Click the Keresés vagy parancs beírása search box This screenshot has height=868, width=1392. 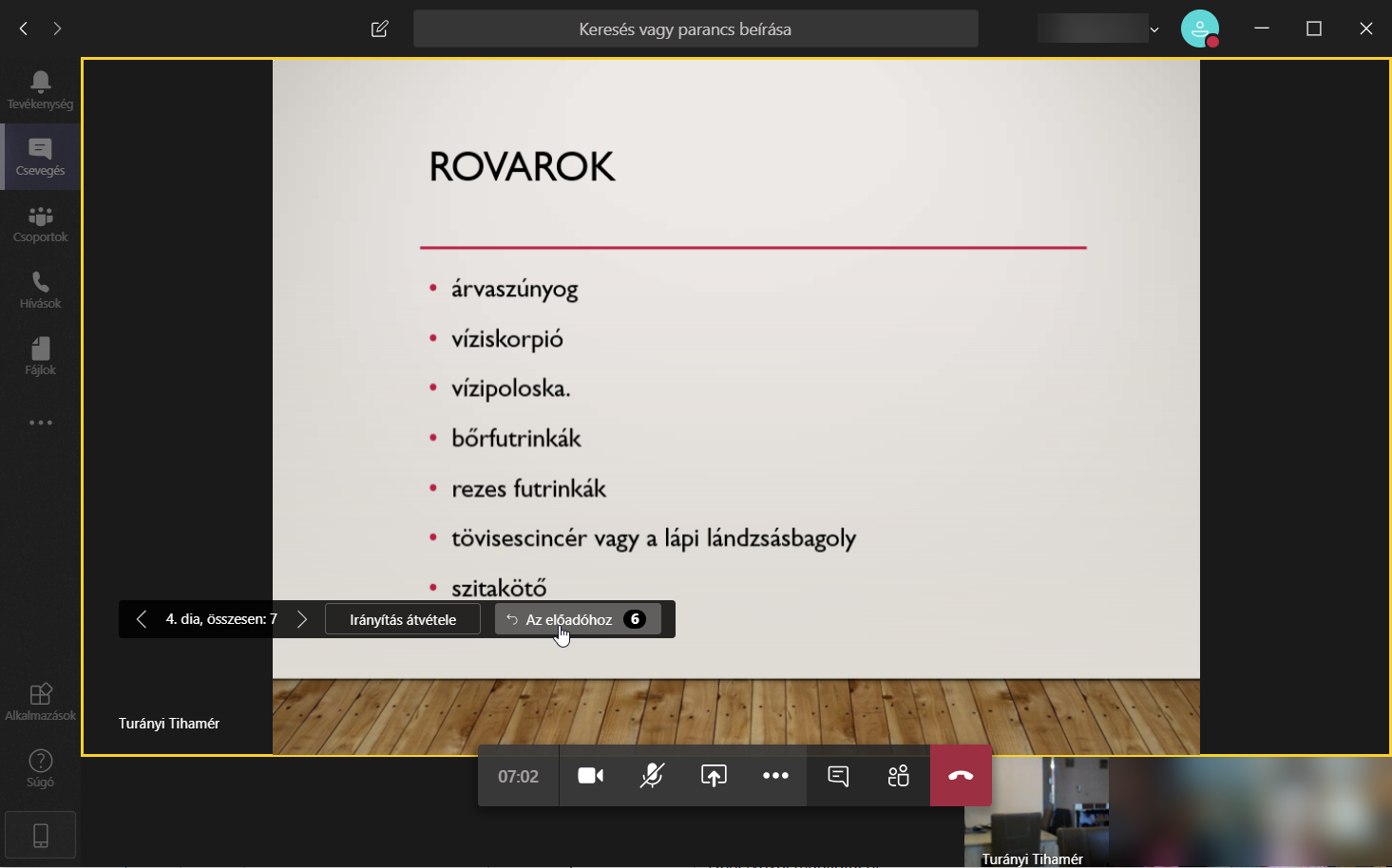pos(696,28)
